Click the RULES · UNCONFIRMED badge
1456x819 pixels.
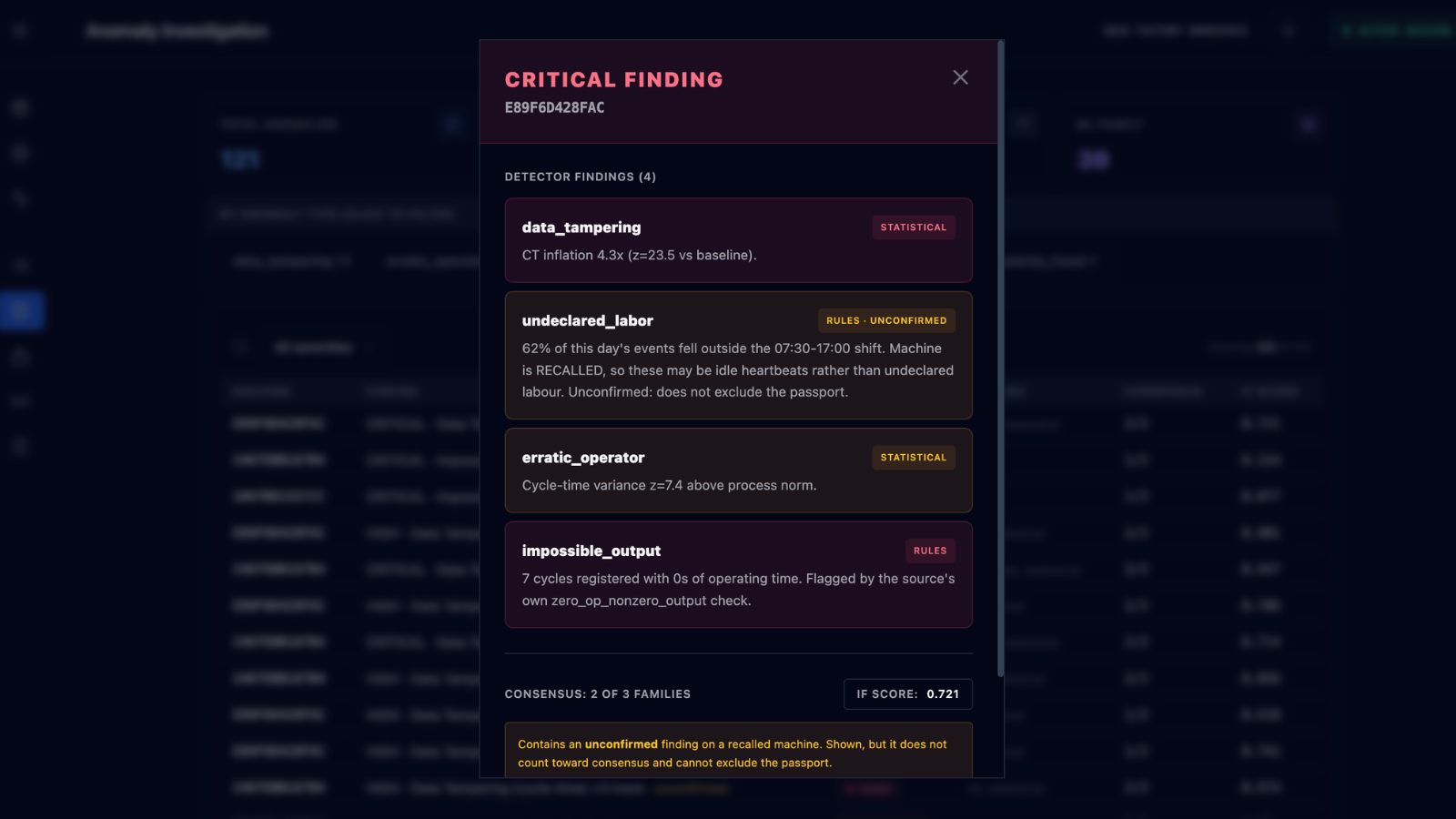pyautogui.click(x=886, y=320)
